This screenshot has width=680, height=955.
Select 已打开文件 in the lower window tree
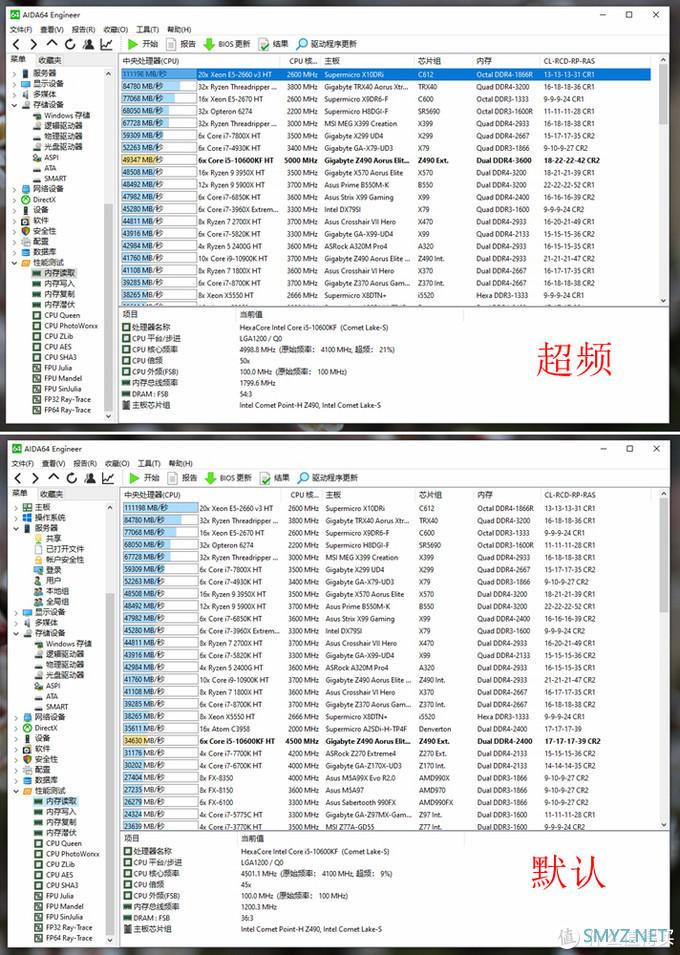pos(65,549)
